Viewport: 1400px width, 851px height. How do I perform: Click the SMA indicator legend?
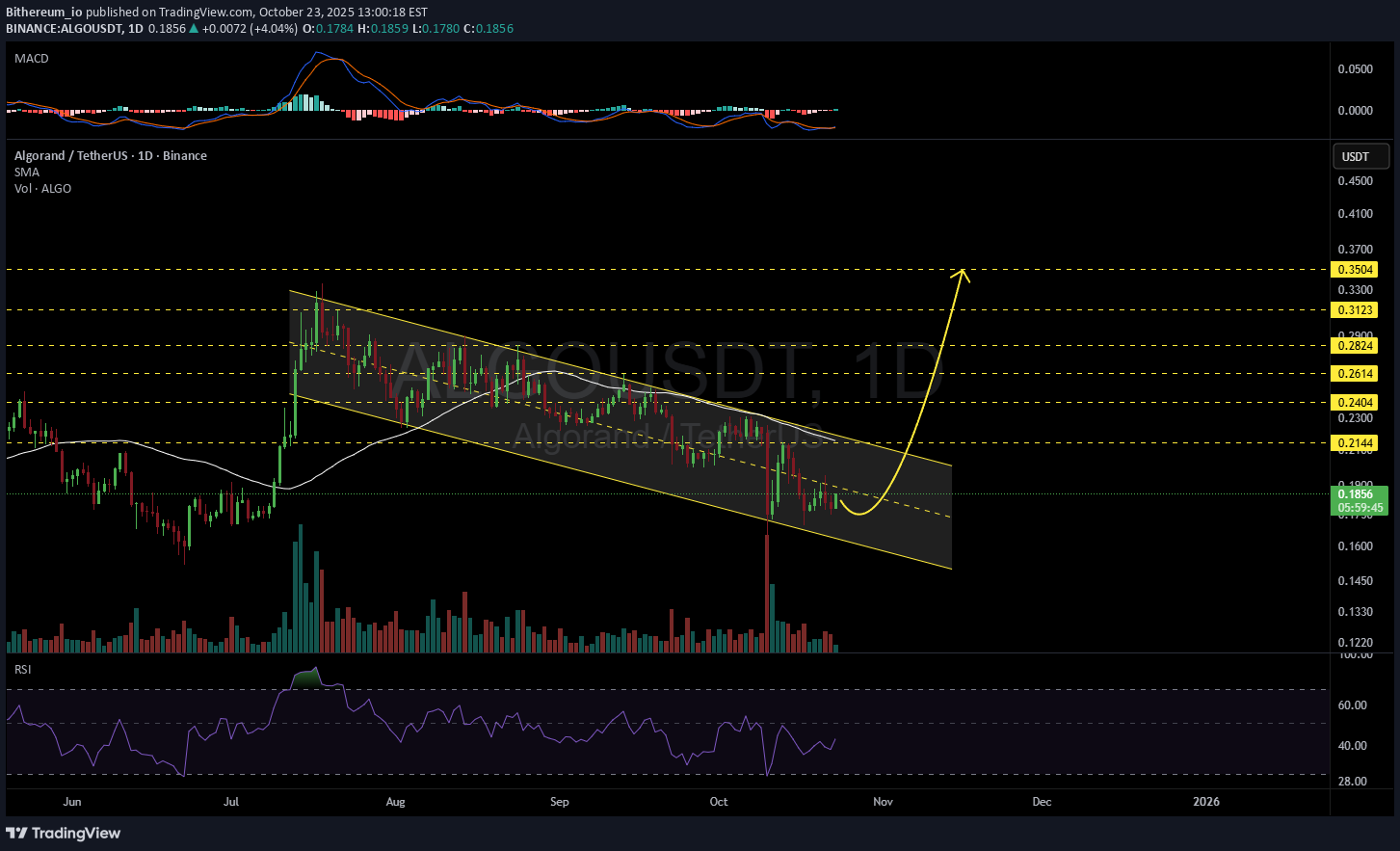(27, 173)
